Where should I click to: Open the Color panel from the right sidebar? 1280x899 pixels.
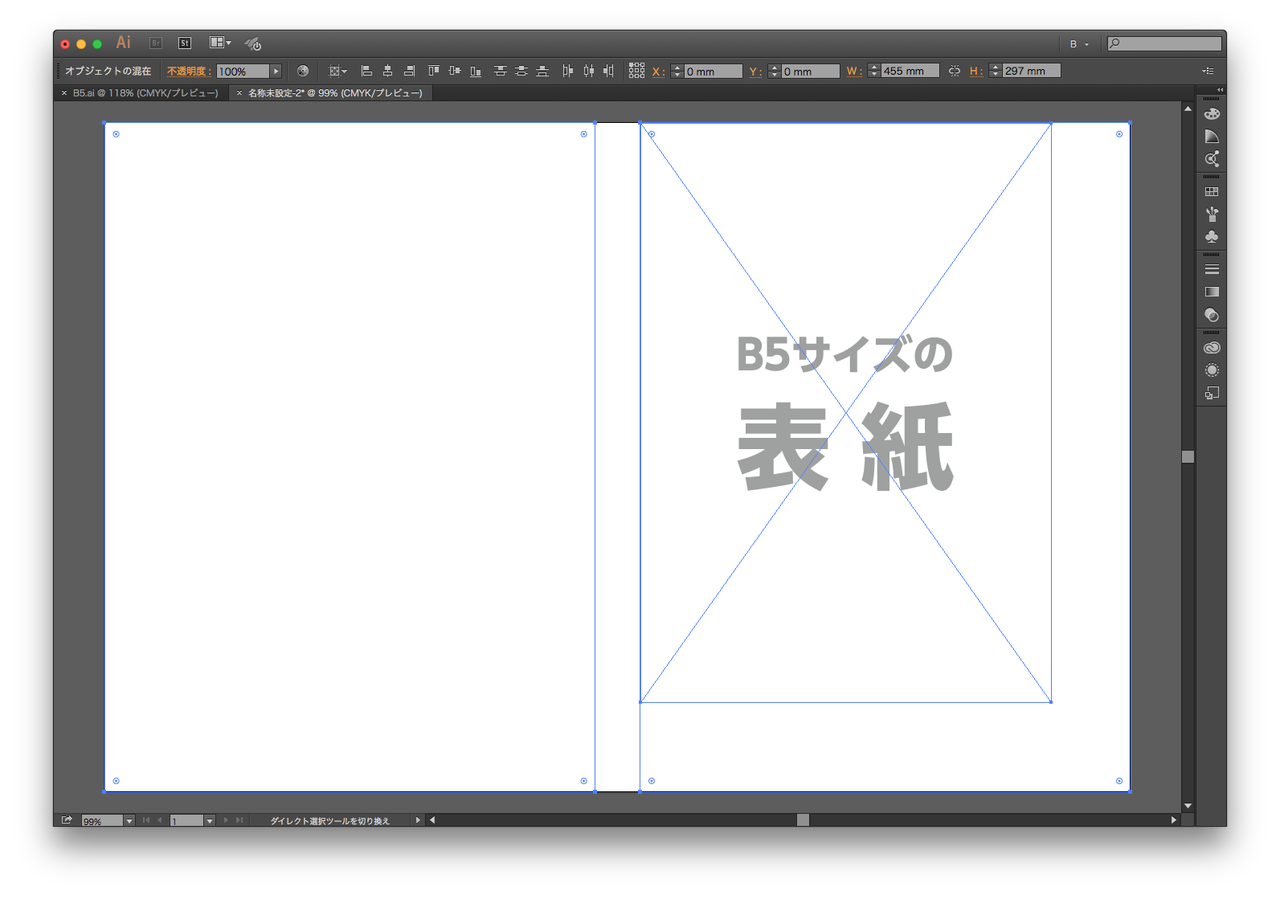pos(1211,113)
